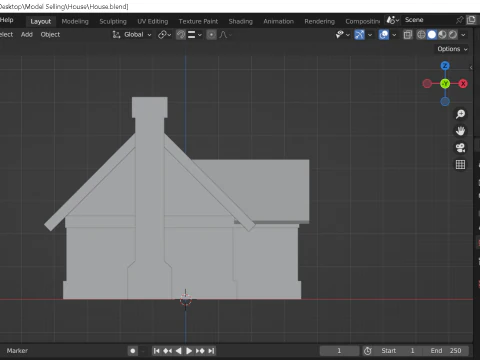Toggle the Show Overlays button

(x=384, y=35)
